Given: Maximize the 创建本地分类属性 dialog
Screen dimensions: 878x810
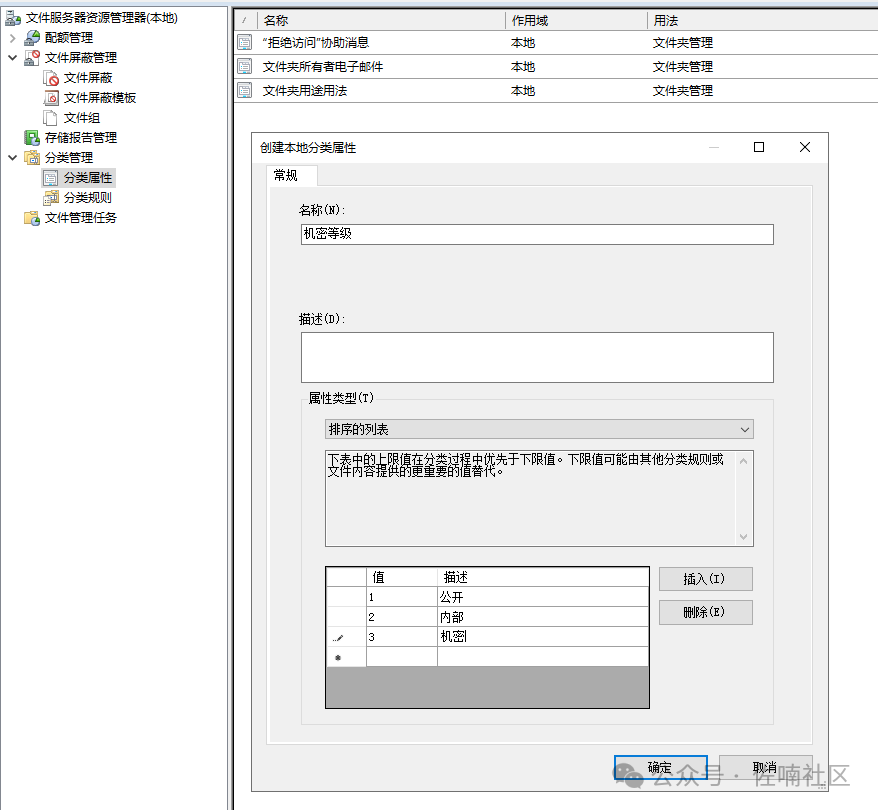Looking at the screenshot, I should click(759, 147).
